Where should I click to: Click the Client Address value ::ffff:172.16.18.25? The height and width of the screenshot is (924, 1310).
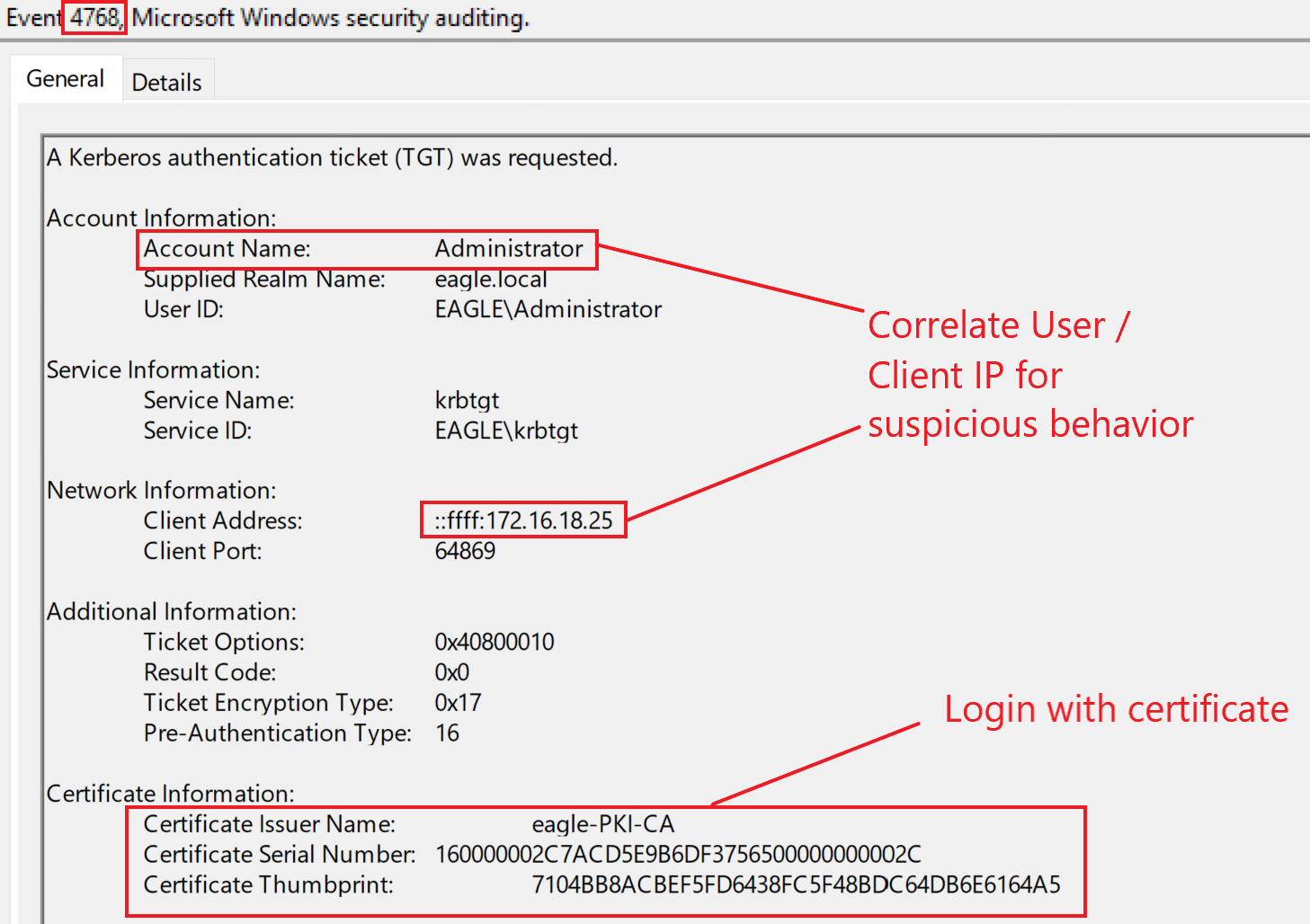point(523,520)
